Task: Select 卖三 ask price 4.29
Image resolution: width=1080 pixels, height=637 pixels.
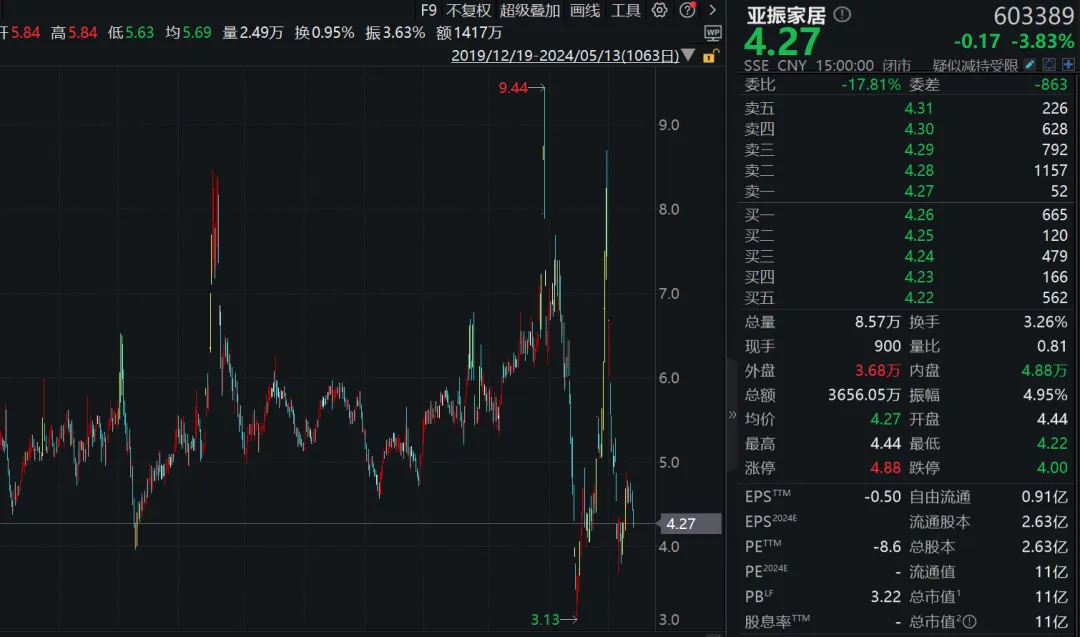Action: pos(919,149)
